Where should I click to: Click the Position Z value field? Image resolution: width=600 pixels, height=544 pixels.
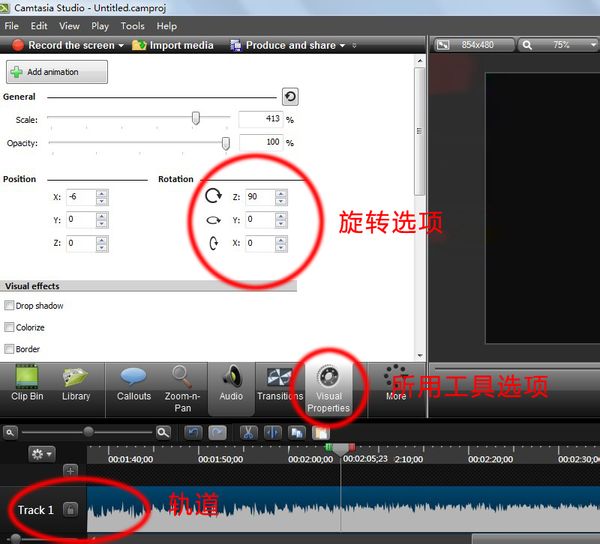81,244
